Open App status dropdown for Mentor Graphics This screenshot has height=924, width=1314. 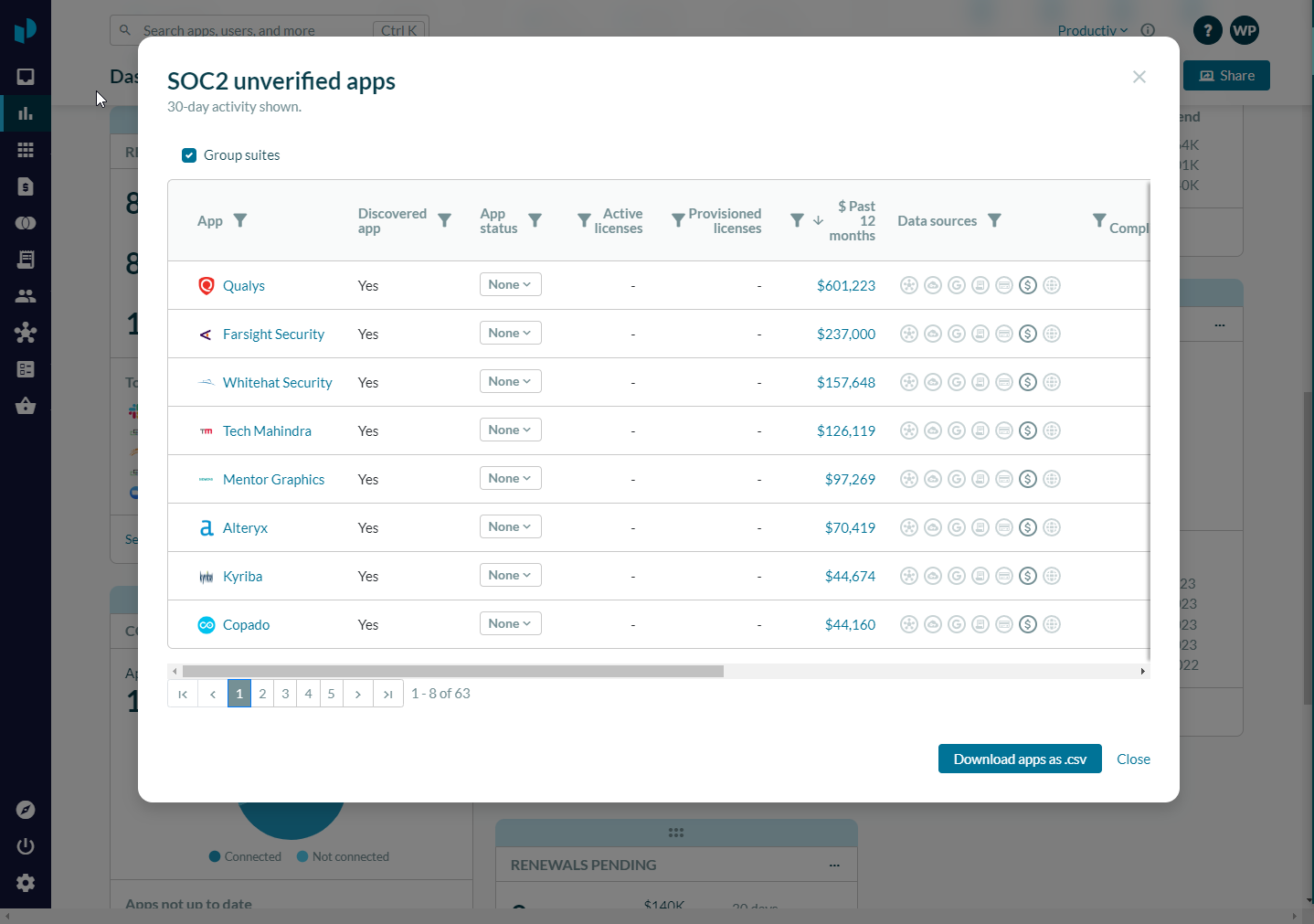pyautogui.click(x=511, y=478)
